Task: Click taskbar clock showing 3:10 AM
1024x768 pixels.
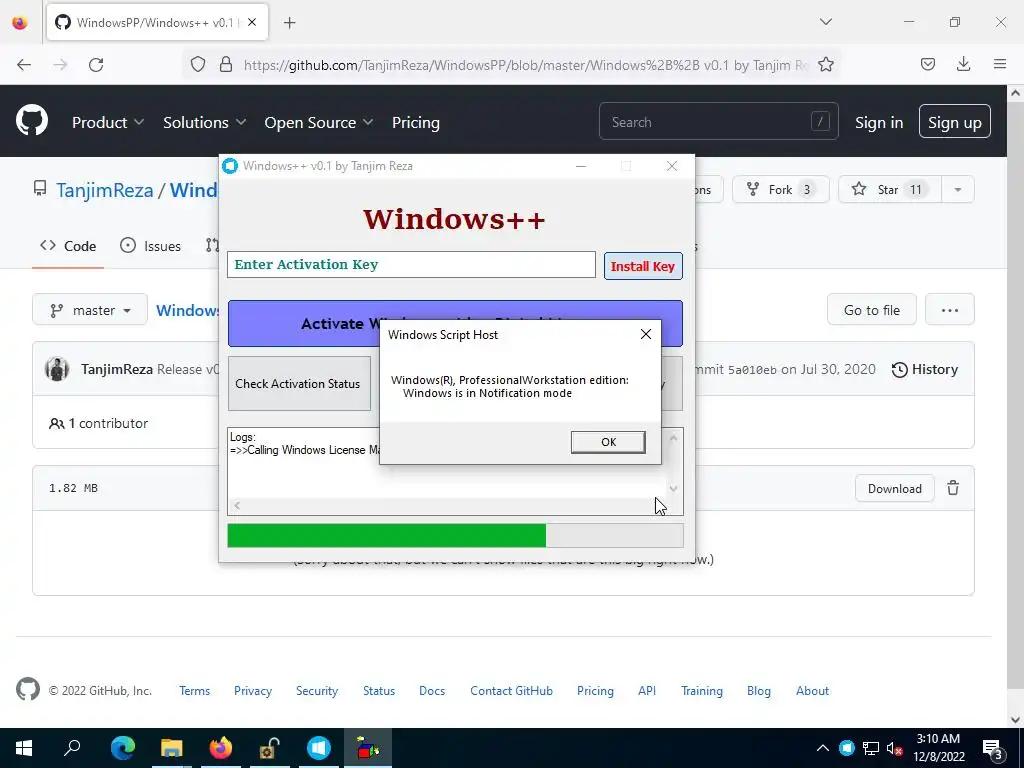Action: (x=938, y=748)
